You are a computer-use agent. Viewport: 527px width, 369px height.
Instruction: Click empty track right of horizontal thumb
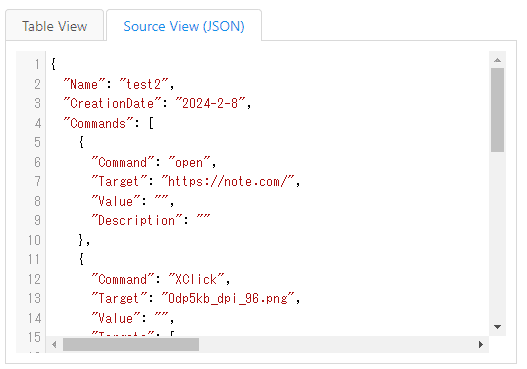point(336,344)
